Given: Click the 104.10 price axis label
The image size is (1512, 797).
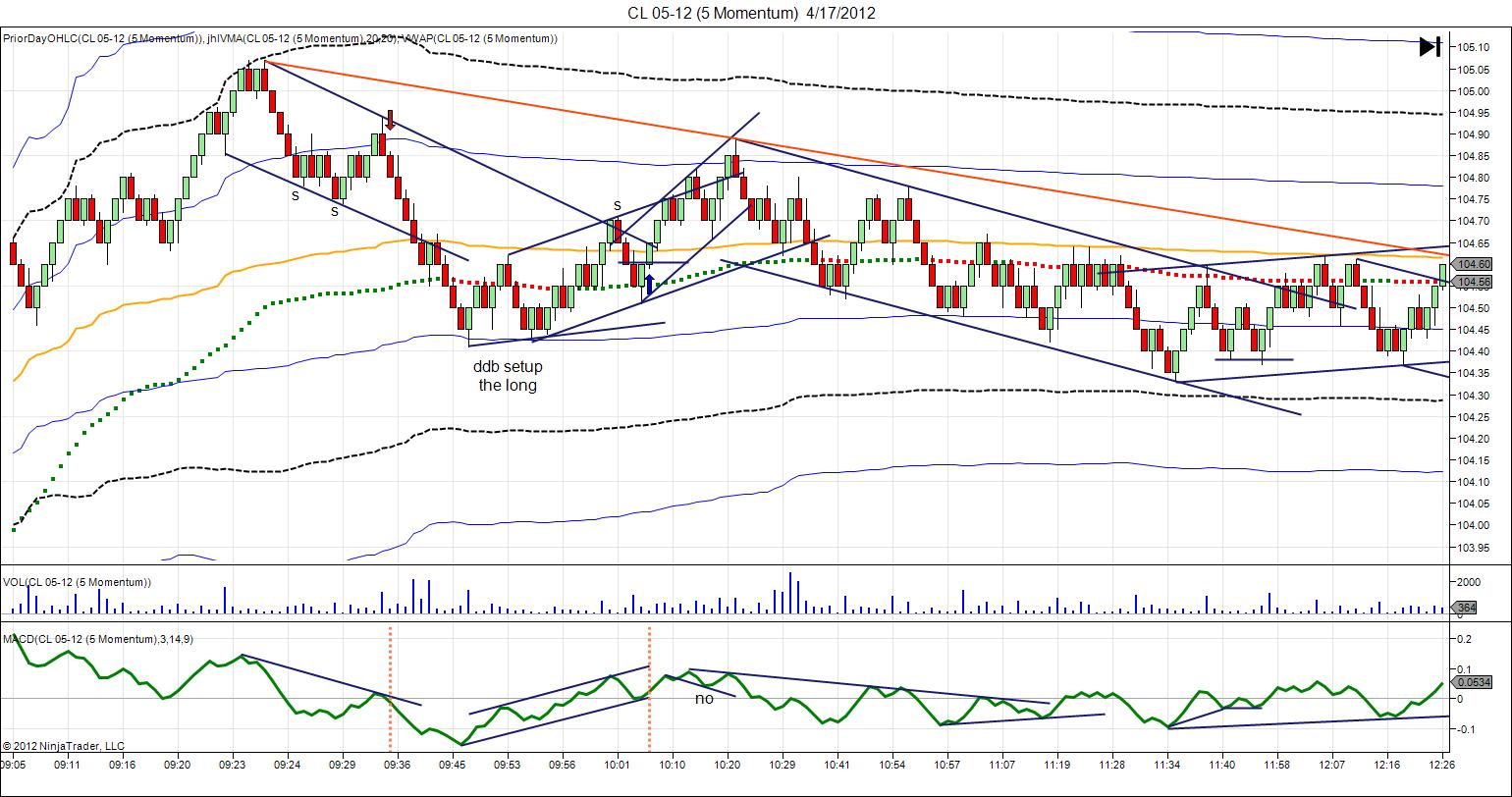Looking at the screenshot, I should 1475,482.
